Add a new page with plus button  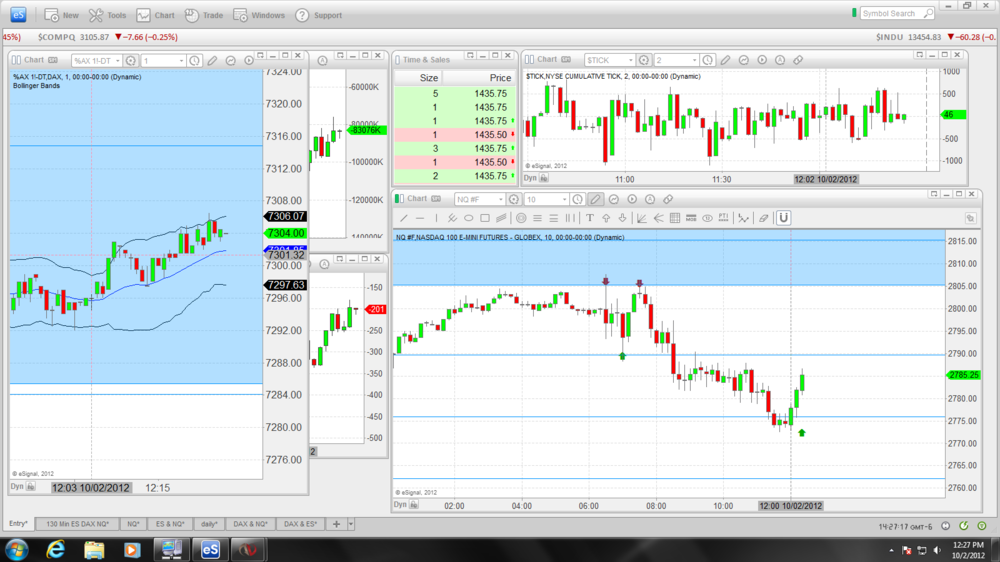pyautogui.click(x=336, y=524)
